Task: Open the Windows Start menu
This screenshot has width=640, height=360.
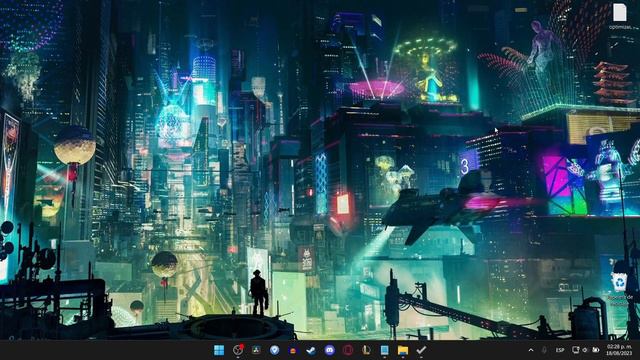Action: 219,350
